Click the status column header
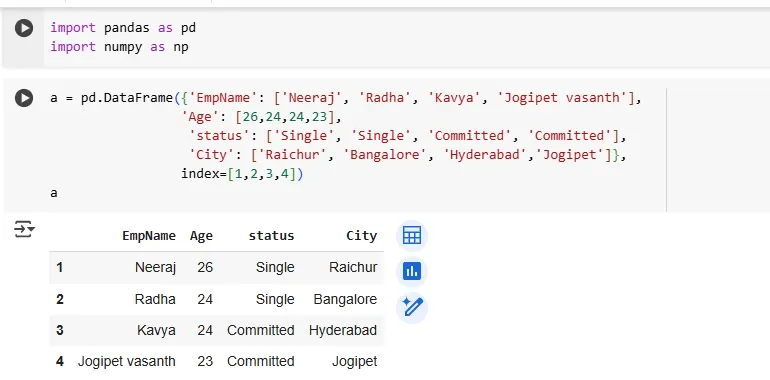The height and width of the screenshot is (380, 770). [272, 236]
